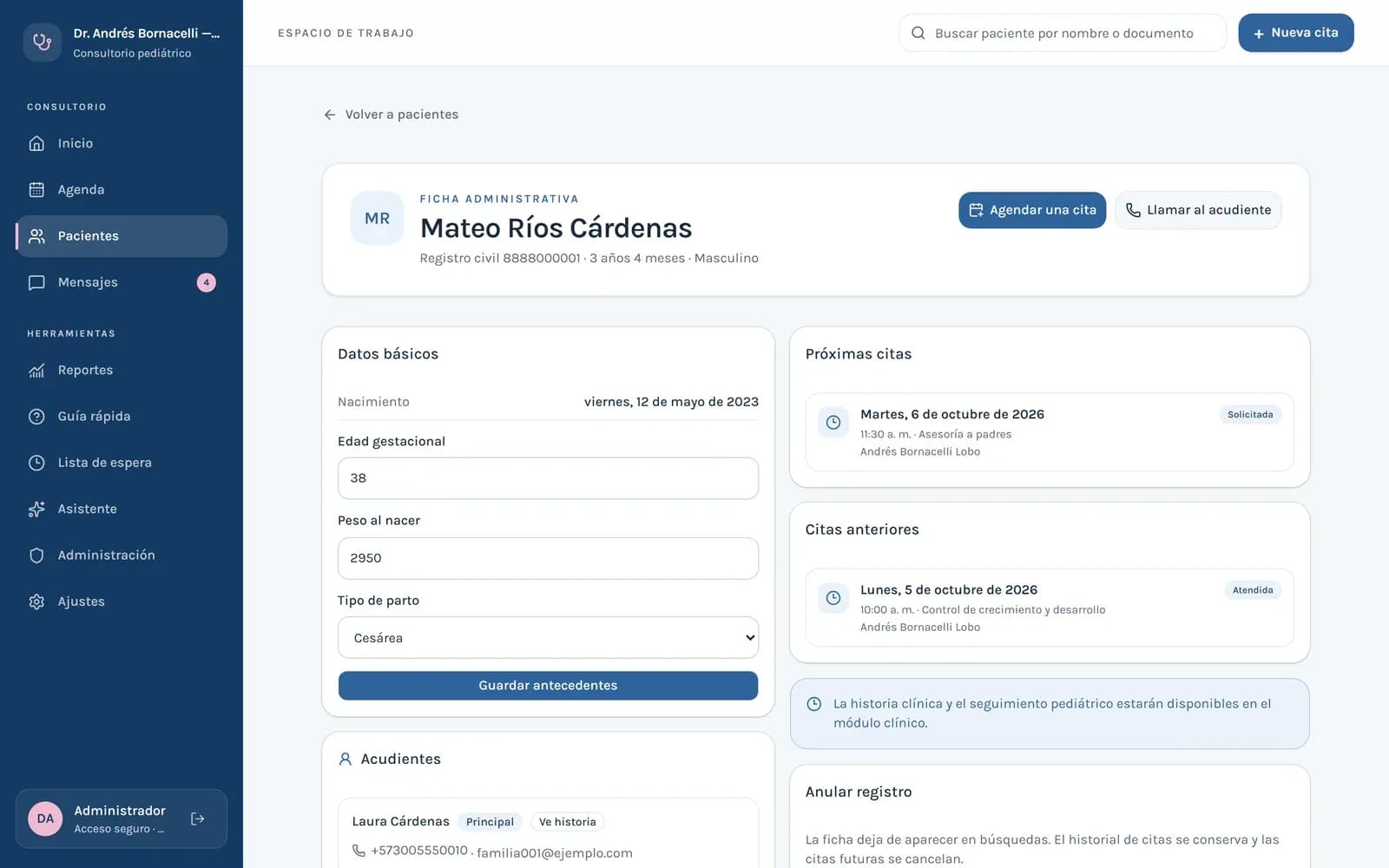
Task: Click the Edad gestacional input
Action: pos(548,478)
